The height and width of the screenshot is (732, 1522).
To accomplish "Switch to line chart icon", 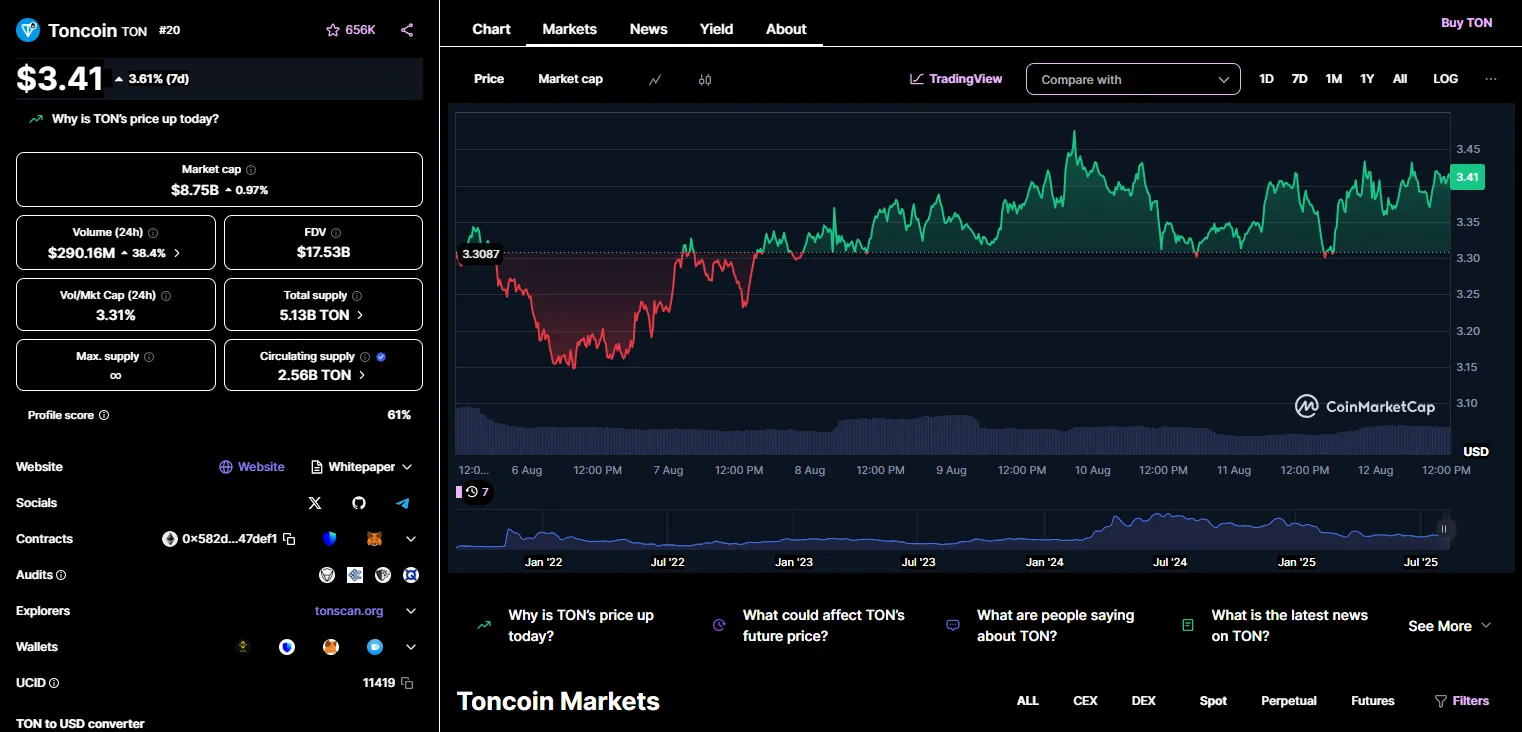I will pyautogui.click(x=655, y=80).
